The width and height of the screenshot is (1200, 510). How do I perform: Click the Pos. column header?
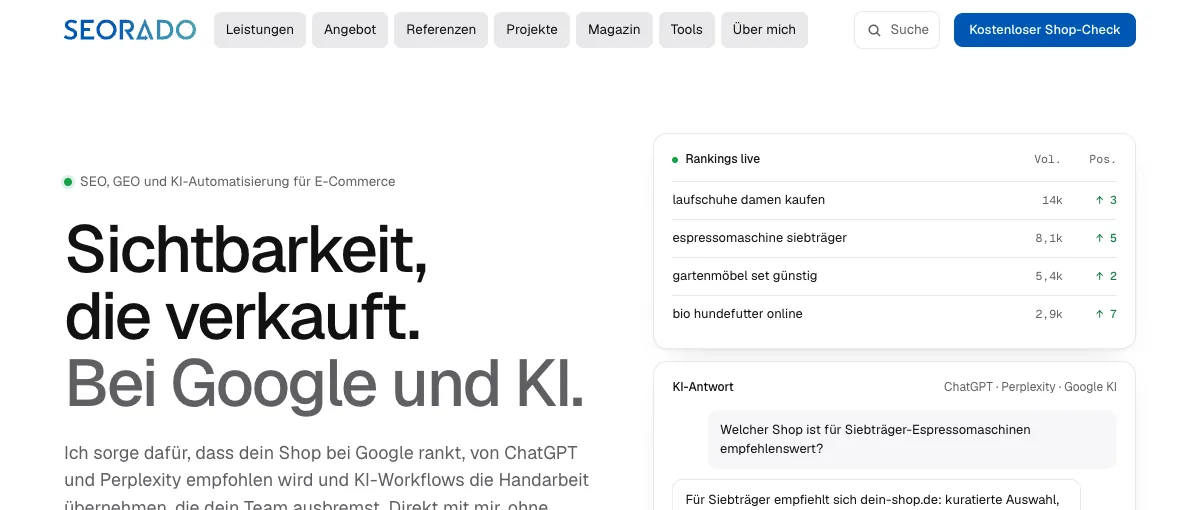click(x=1103, y=160)
